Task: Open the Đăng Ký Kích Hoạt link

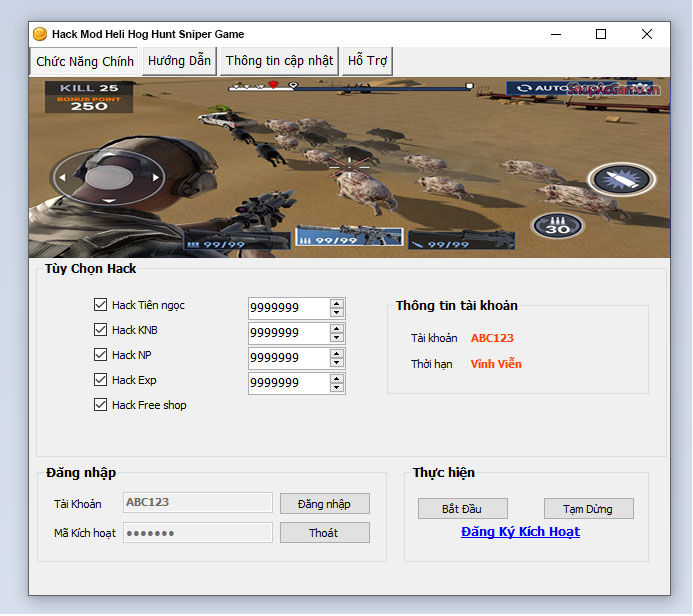Action: (x=520, y=532)
